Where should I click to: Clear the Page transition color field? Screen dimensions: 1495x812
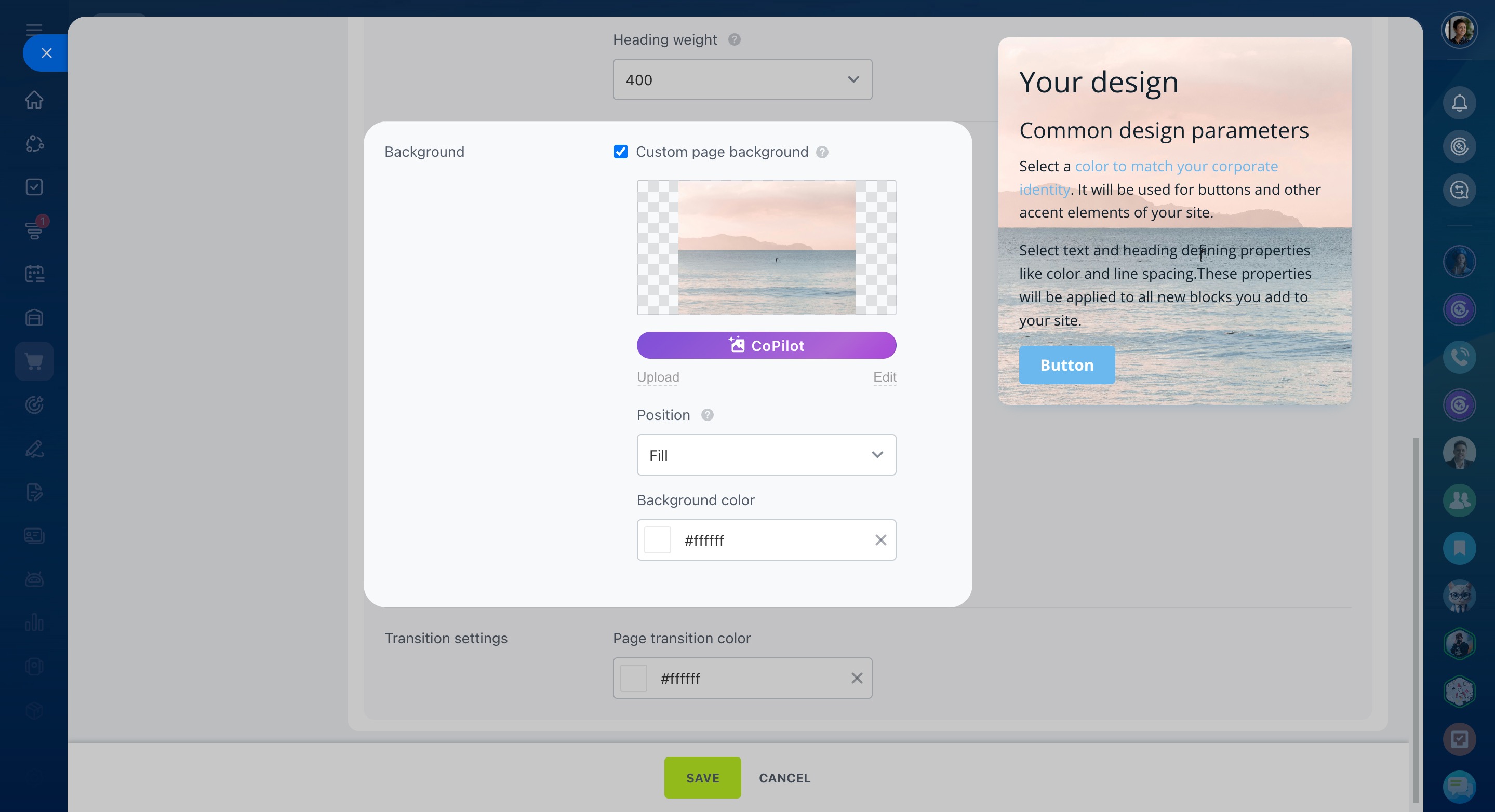[857, 678]
